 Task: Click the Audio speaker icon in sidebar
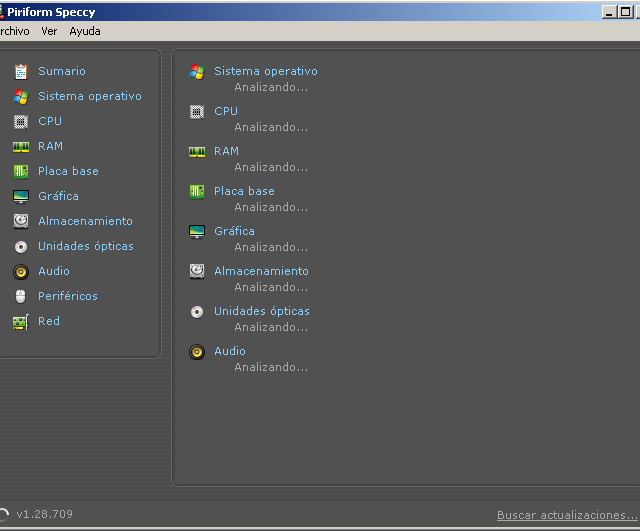coord(21,272)
